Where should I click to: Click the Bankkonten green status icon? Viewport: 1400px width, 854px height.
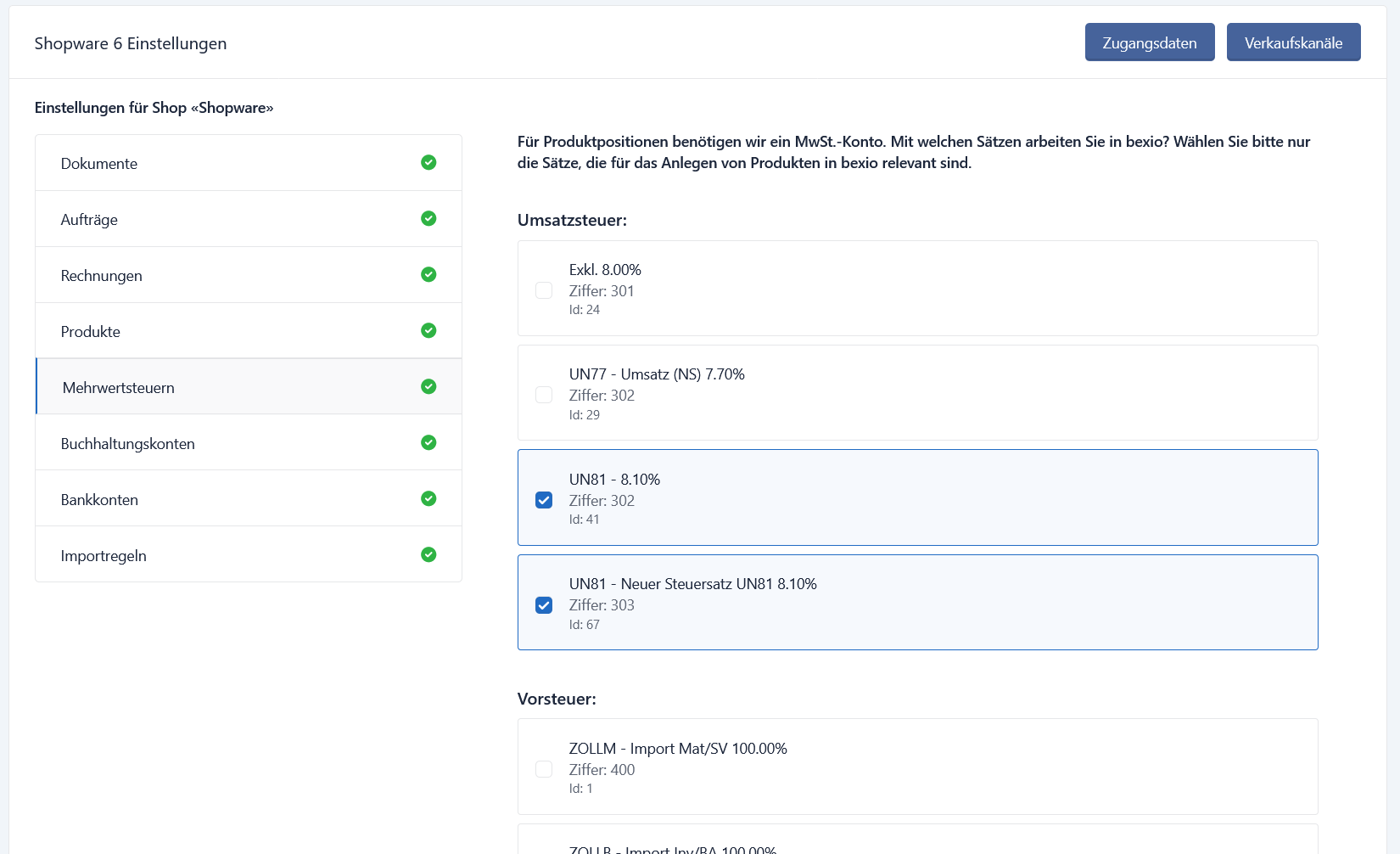click(428, 498)
